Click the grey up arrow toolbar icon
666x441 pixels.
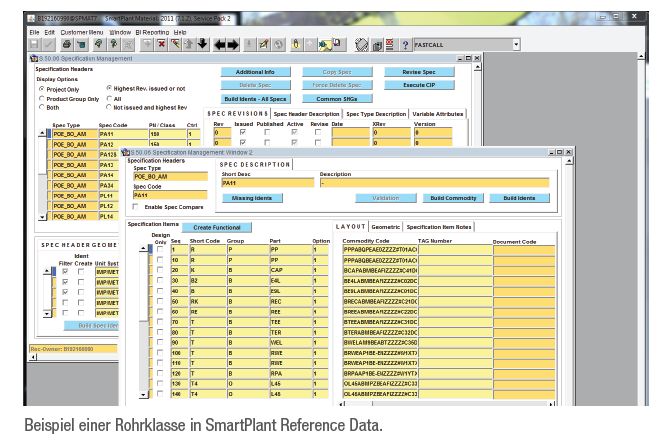pos(189,44)
